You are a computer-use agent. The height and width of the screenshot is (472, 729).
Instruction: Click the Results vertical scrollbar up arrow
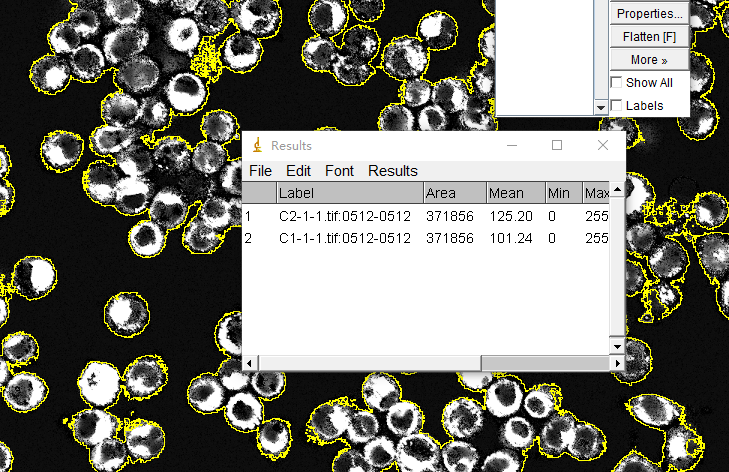[x=617, y=189]
